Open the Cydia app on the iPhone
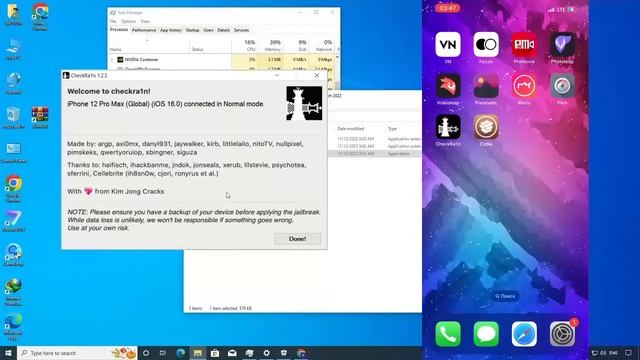Image resolution: width=640 pixels, height=360 pixels. pyautogui.click(x=486, y=127)
